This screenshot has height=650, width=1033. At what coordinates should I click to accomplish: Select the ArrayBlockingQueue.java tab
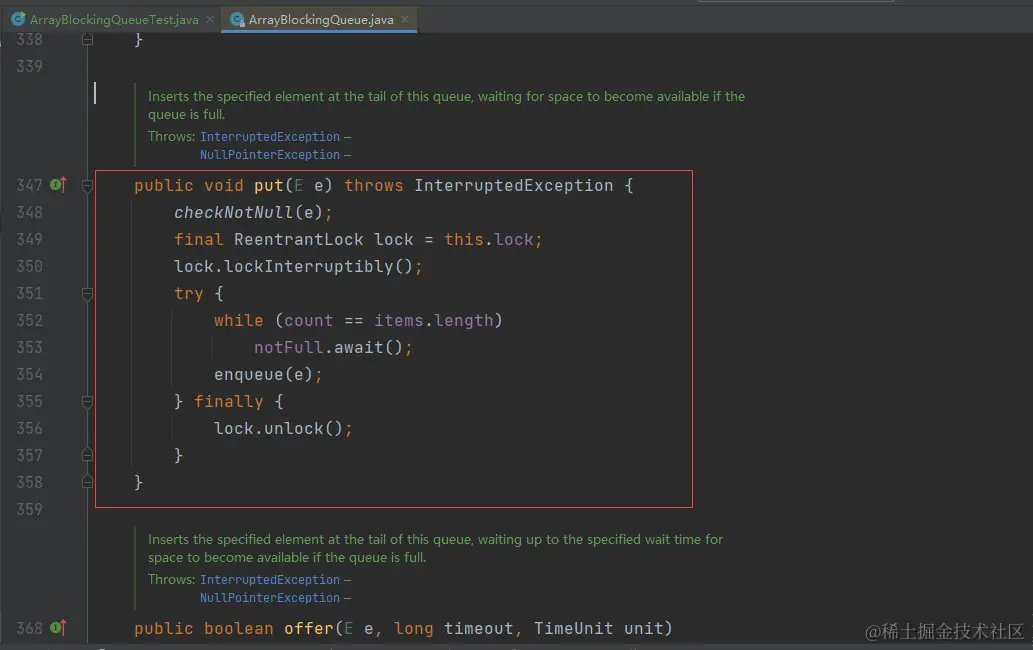coord(319,20)
